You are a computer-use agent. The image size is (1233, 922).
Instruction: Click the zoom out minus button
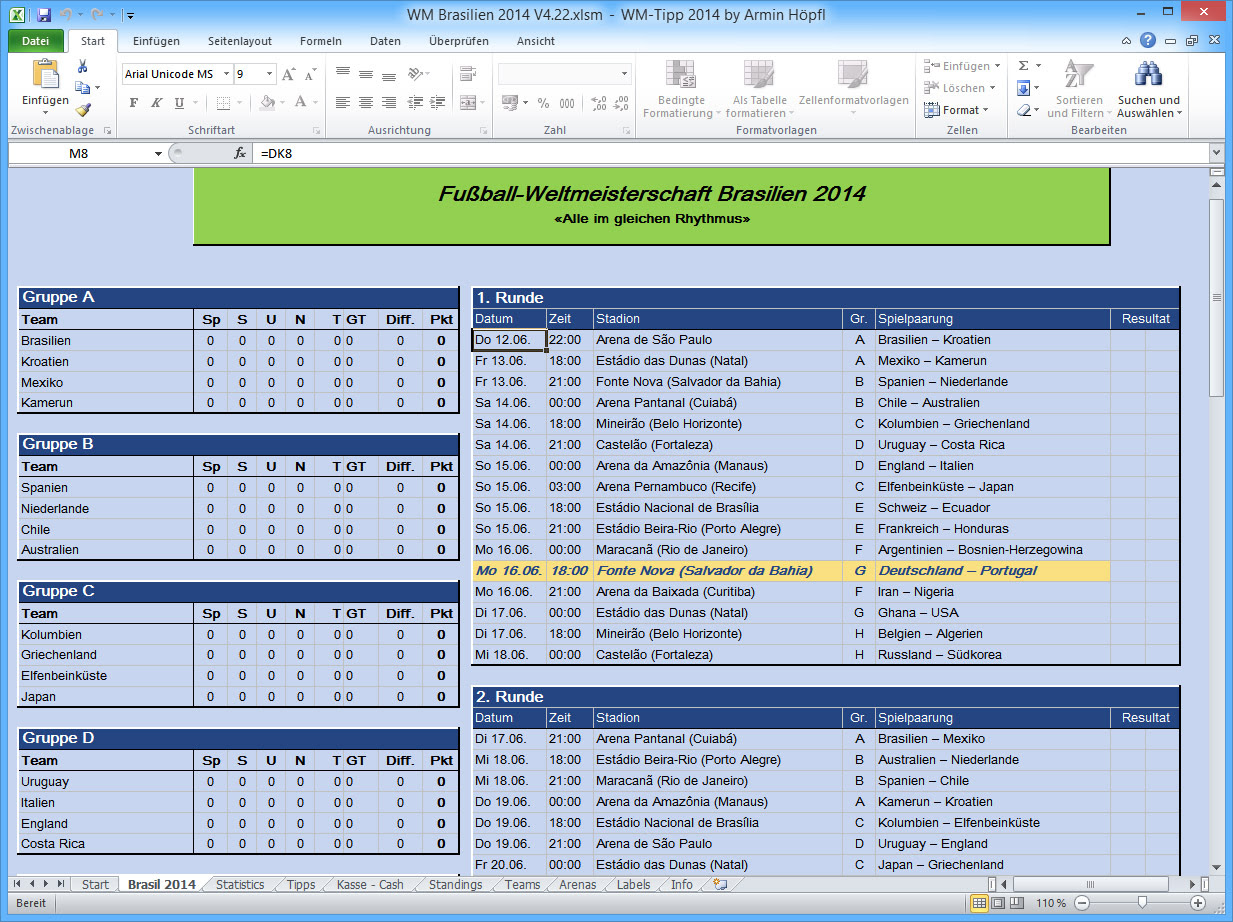[1081, 903]
